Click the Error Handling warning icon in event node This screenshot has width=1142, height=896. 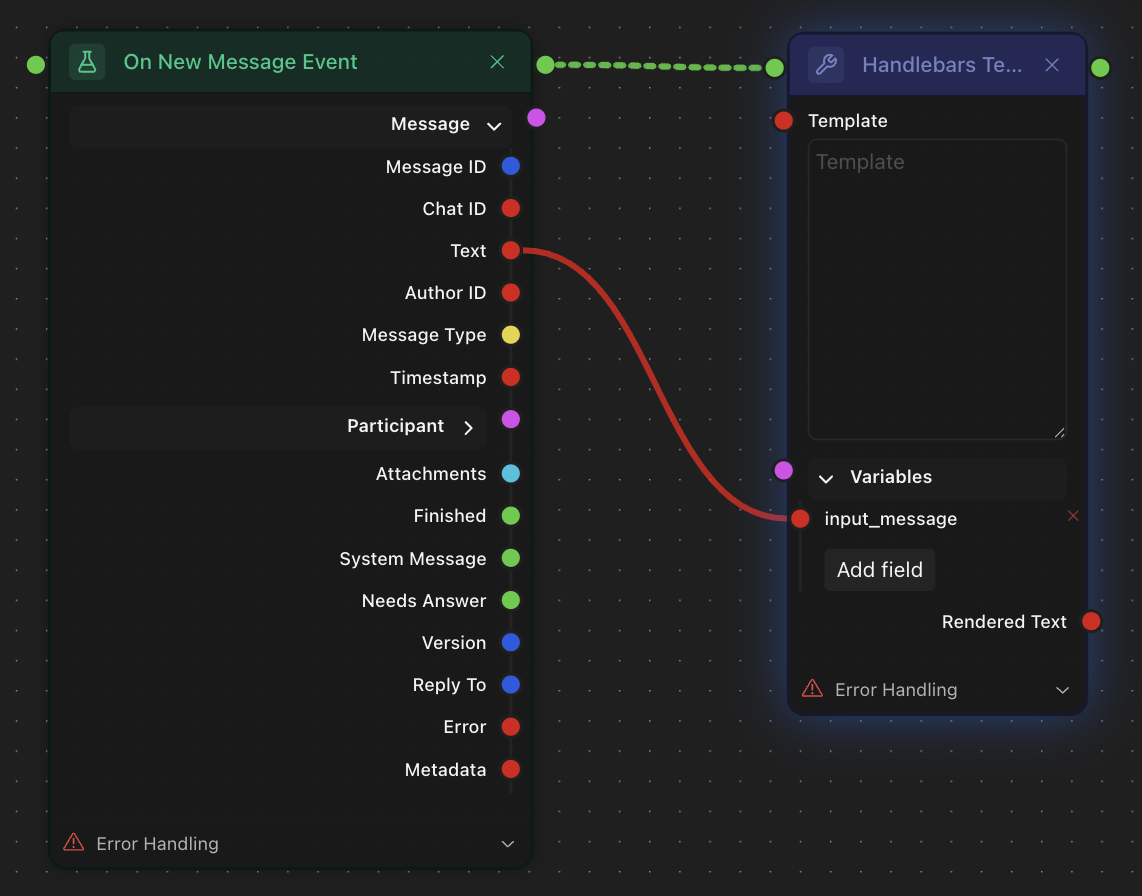[74, 843]
